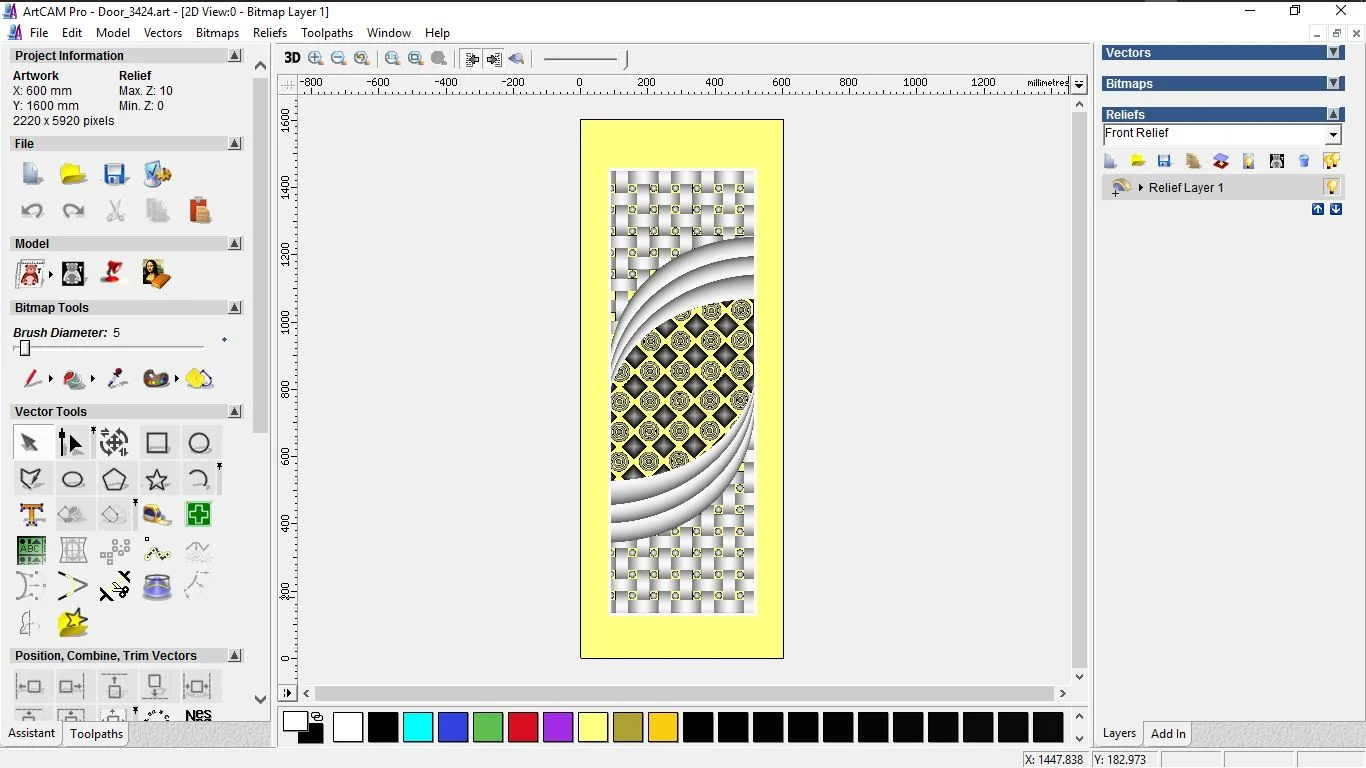Pick the Create Vector Text tool
1366x768 pixels.
pyautogui.click(x=32, y=515)
